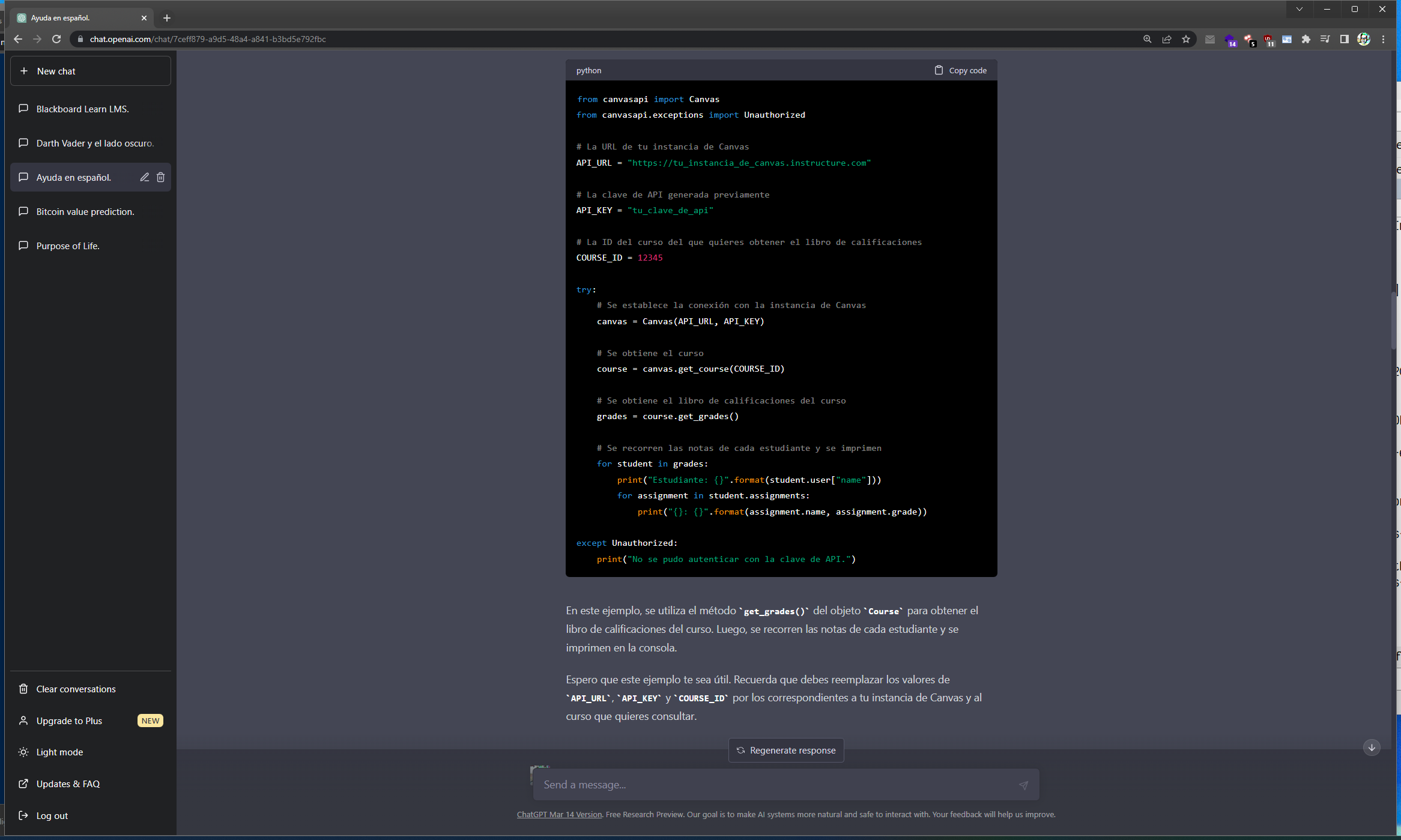Click the Copy code clipboard icon
This screenshot has height=840, width=1401.
[939, 70]
